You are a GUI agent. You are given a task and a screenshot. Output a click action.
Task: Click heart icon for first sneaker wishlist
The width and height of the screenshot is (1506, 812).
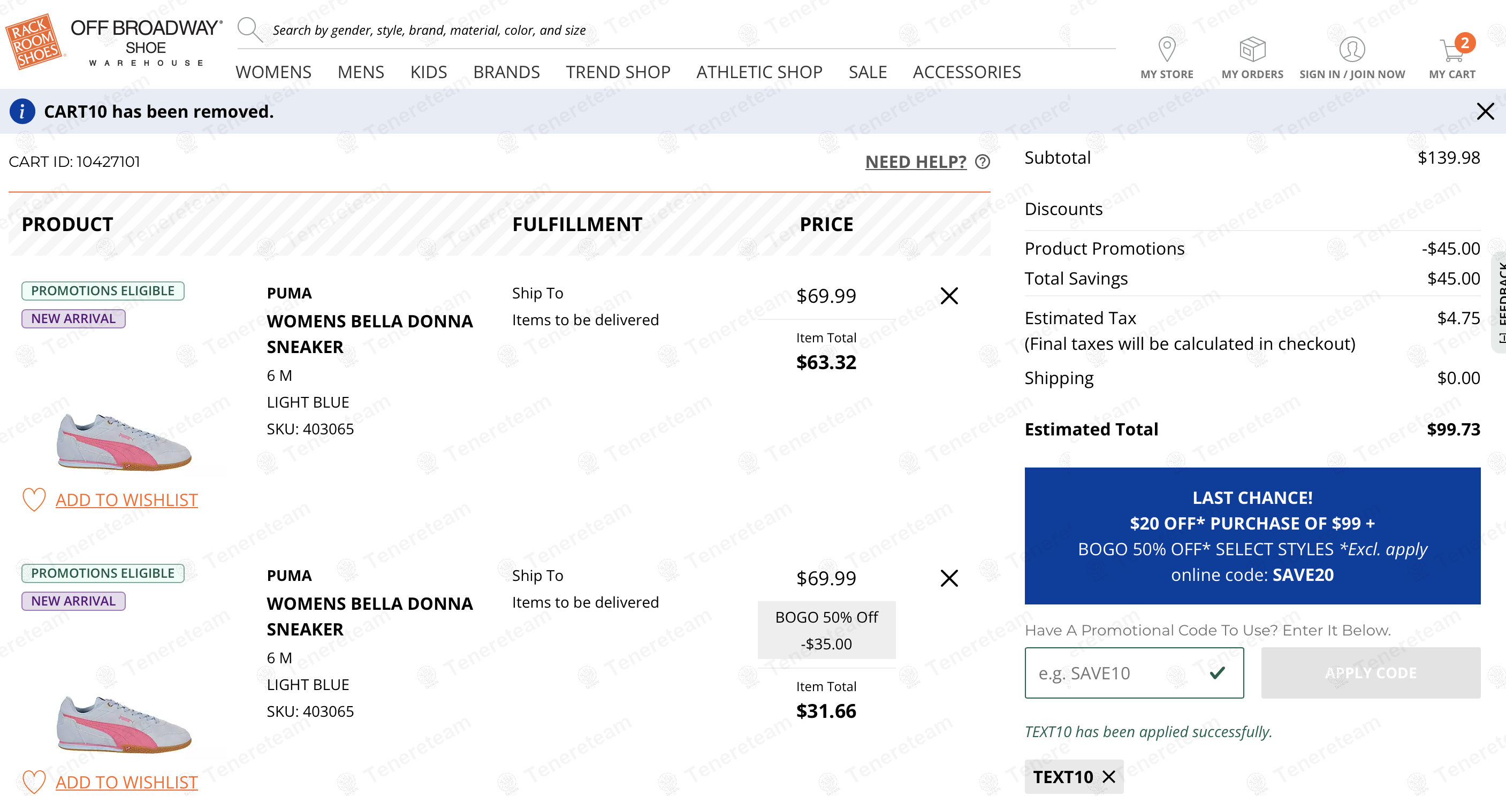click(34, 500)
